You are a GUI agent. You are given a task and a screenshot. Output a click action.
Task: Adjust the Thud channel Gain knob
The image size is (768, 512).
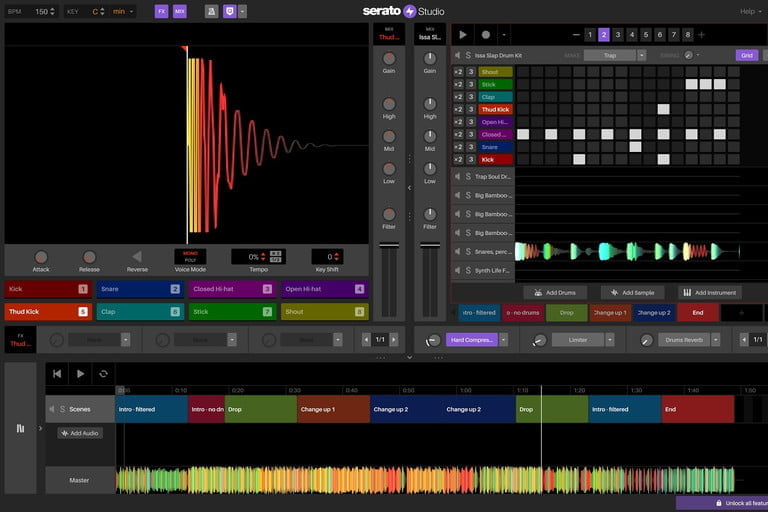coord(389,58)
